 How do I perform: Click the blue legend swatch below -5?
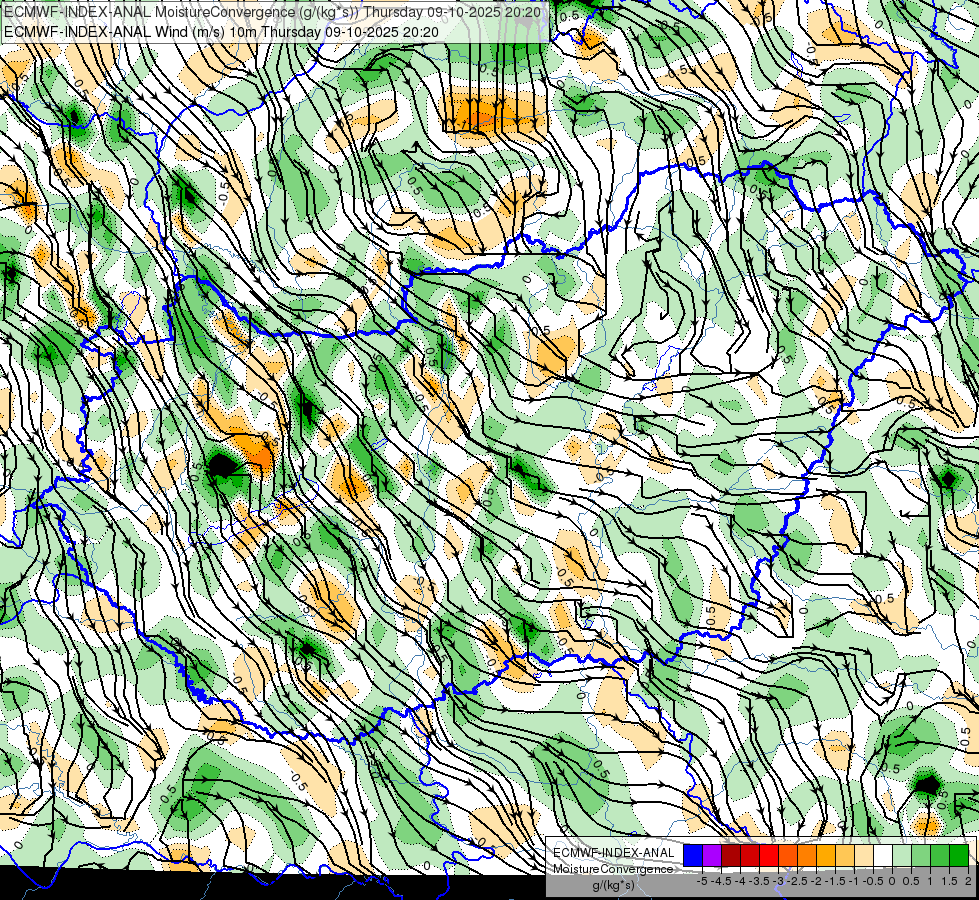(693, 855)
